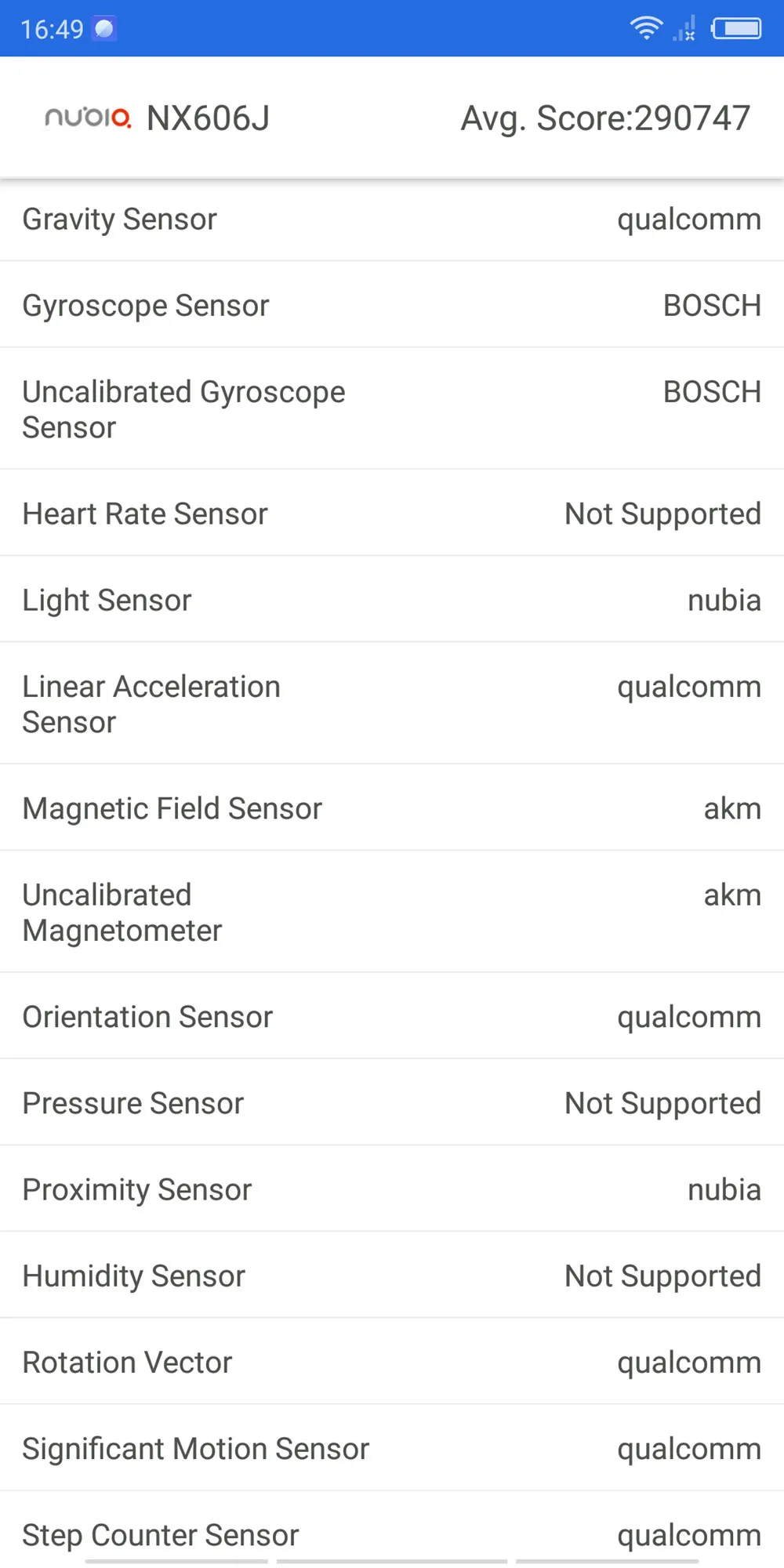Select the Humidity Sensor row
This screenshot has height=1568, width=784.
pos(392,1276)
